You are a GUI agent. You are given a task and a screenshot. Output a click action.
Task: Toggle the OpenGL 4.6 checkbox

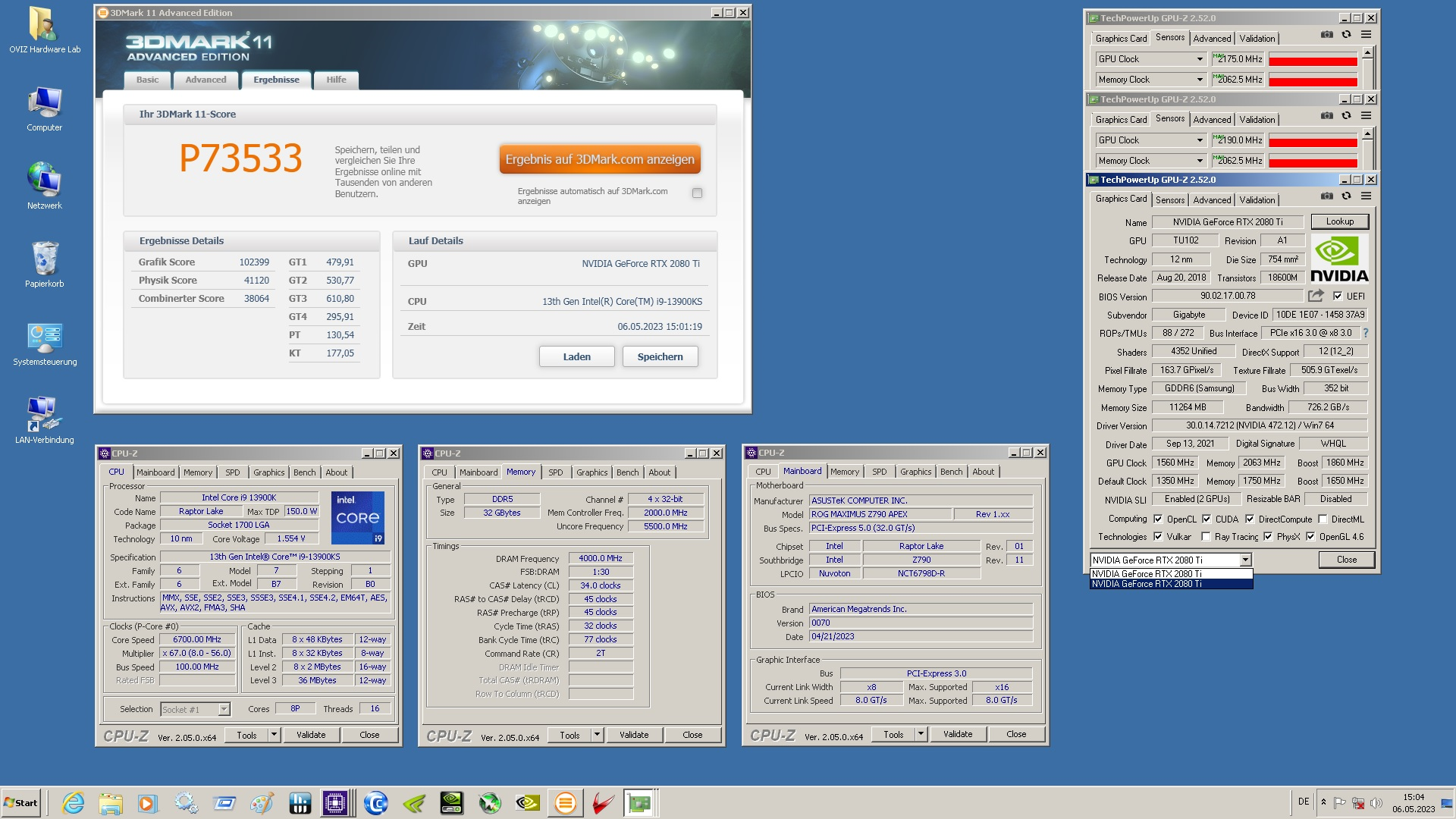tap(1310, 536)
